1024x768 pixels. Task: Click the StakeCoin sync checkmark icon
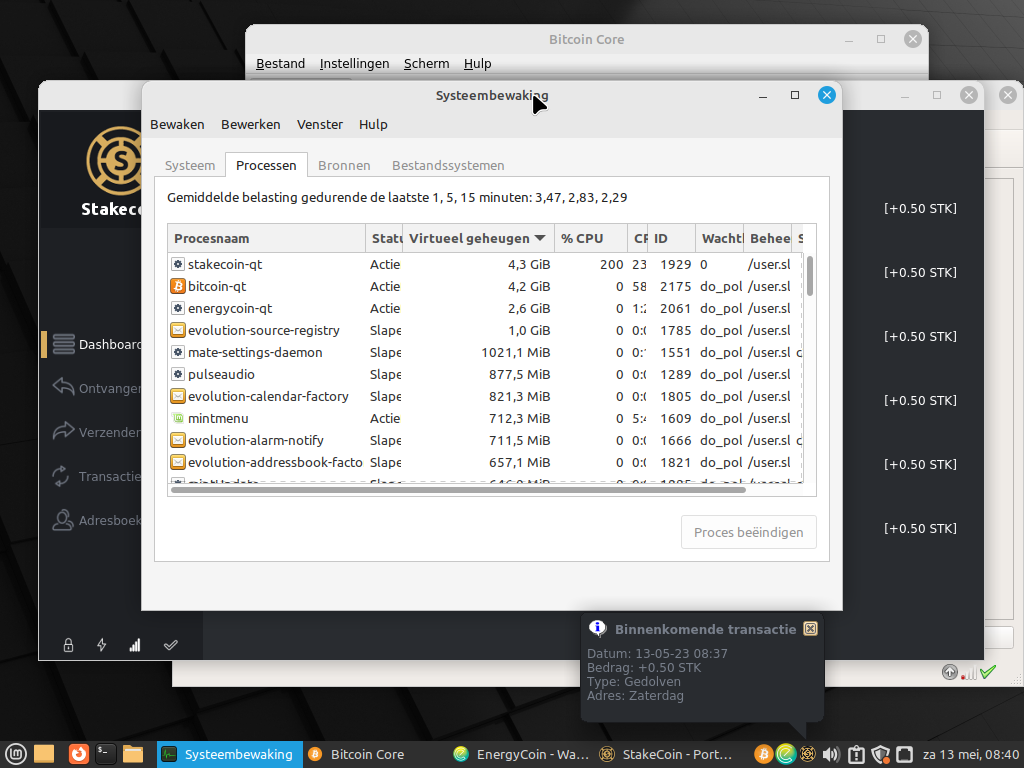point(170,645)
